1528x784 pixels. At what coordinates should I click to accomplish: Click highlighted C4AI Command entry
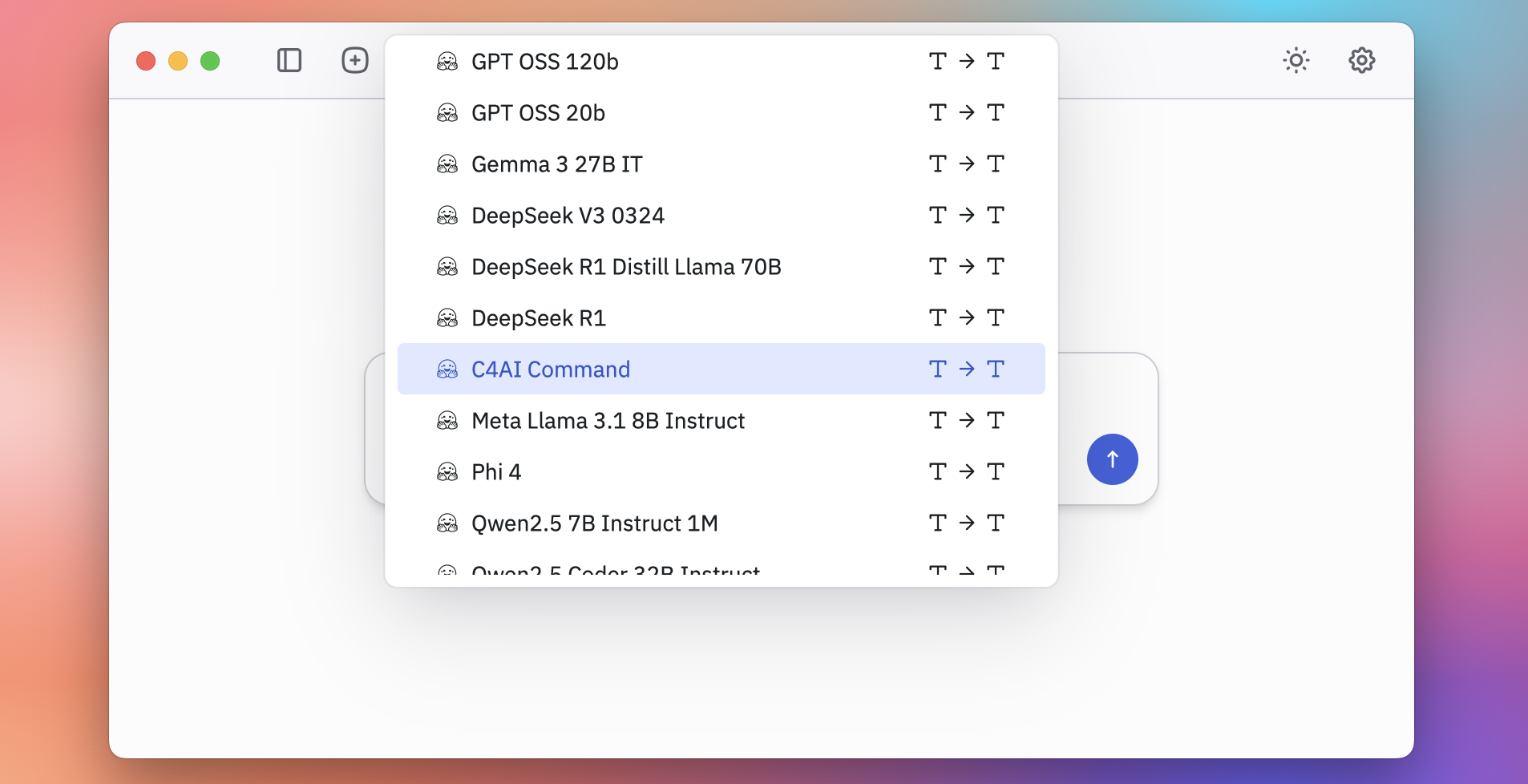(x=551, y=370)
